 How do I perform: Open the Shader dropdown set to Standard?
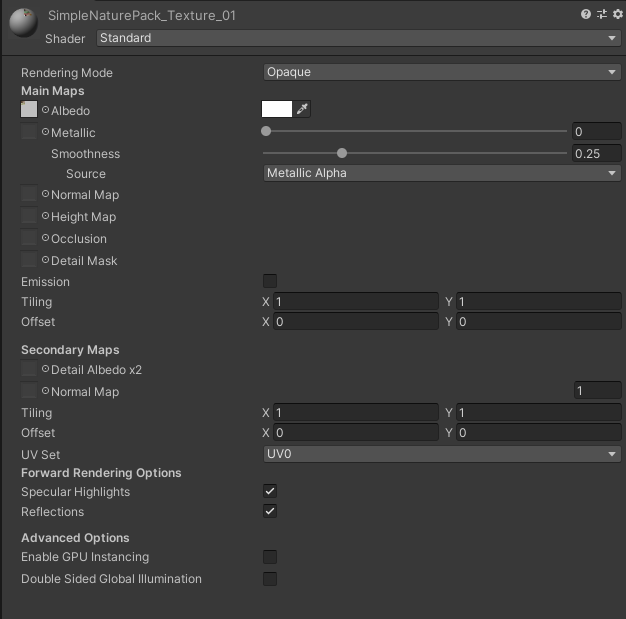tap(359, 38)
